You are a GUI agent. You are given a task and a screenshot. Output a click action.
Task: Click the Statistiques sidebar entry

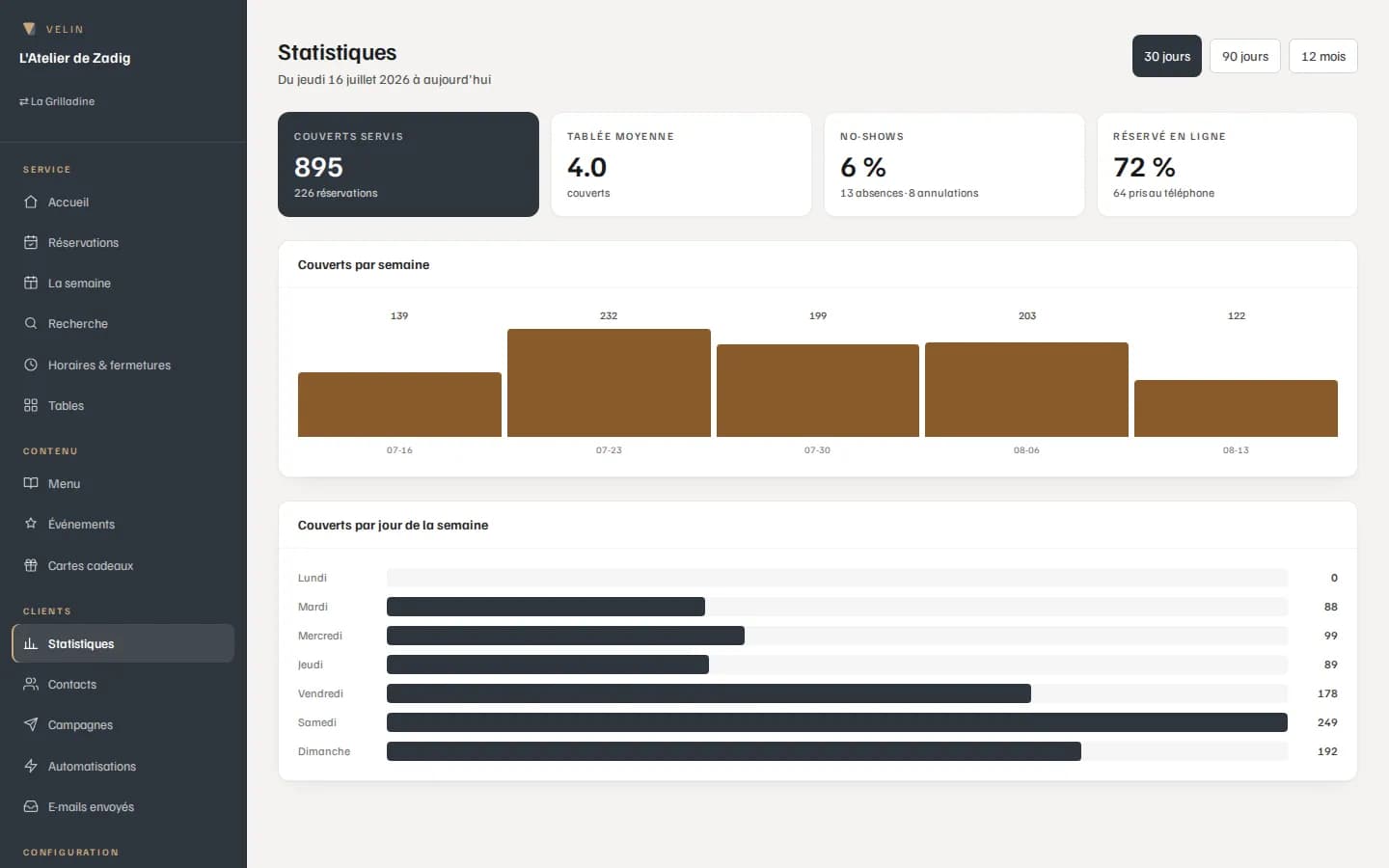tap(123, 643)
